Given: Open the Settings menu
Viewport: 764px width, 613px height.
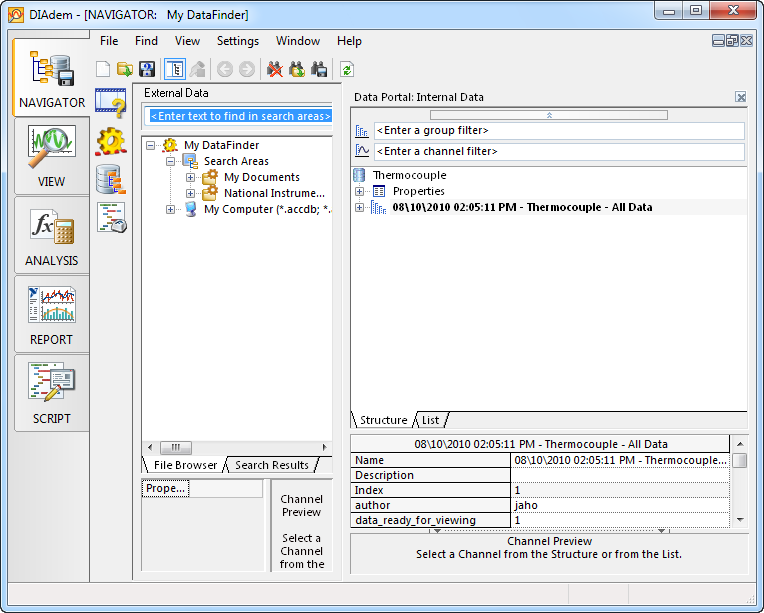Looking at the screenshot, I should tap(237, 41).
